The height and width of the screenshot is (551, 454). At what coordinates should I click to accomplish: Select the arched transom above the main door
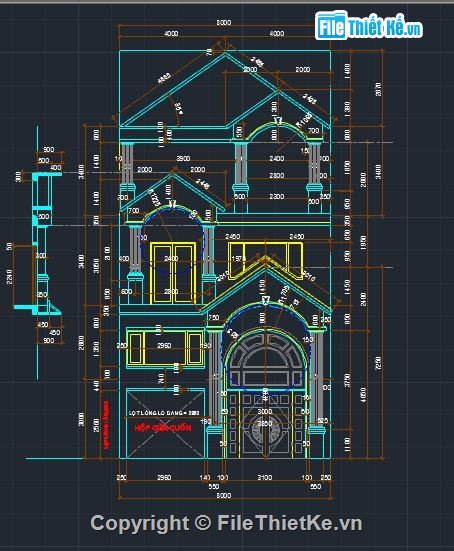(265, 358)
